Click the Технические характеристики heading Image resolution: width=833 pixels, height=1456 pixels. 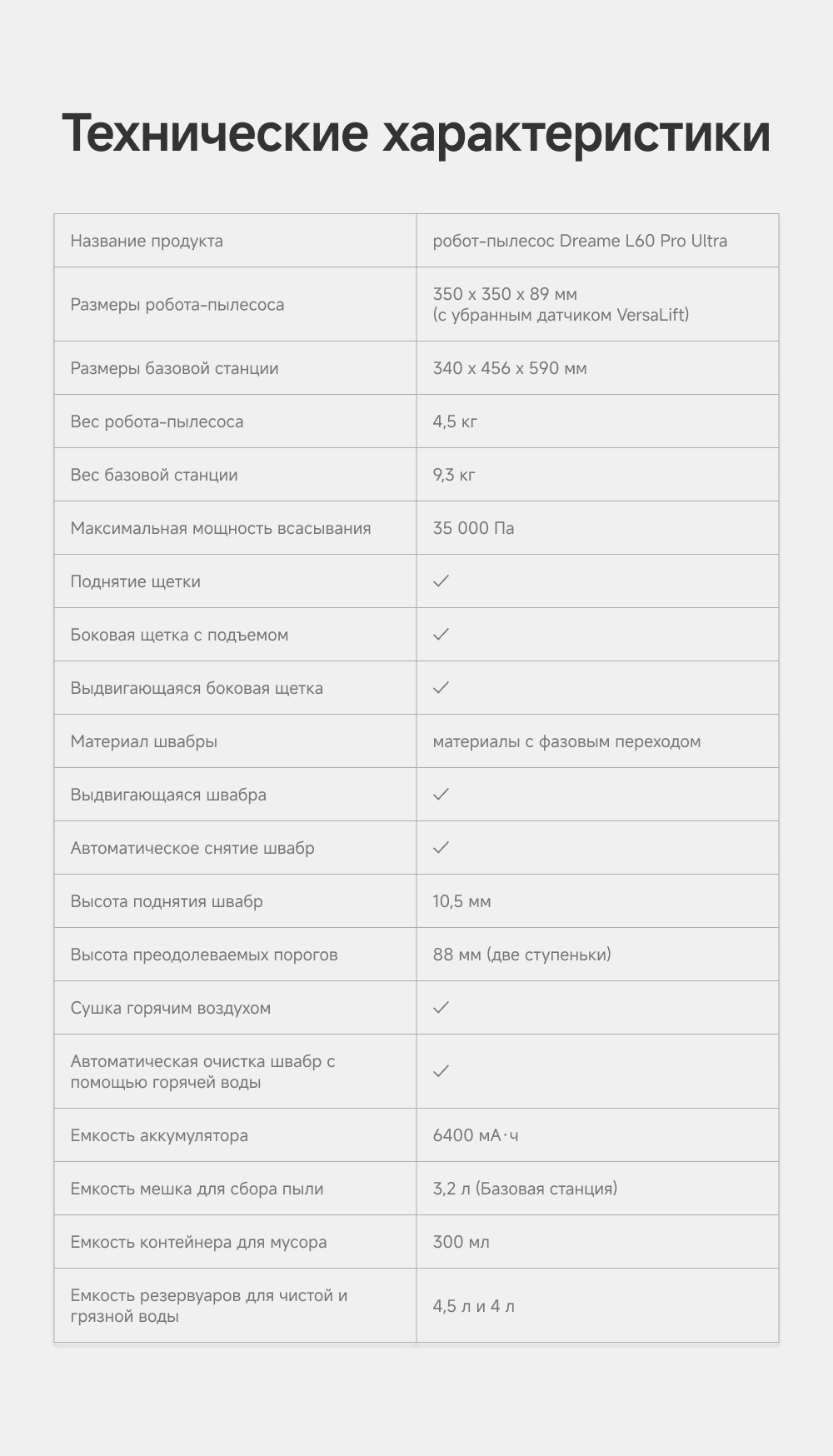[x=416, y=133]
